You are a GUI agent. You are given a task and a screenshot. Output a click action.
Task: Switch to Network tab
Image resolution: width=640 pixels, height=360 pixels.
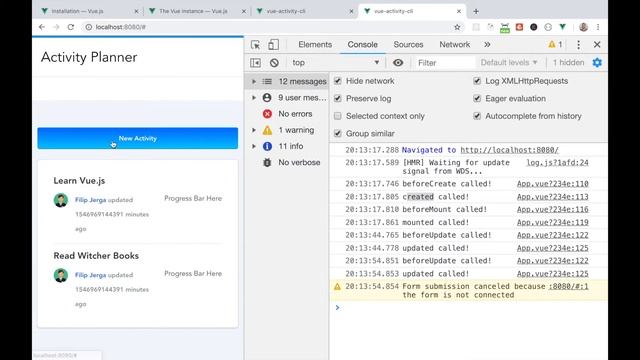454,44
